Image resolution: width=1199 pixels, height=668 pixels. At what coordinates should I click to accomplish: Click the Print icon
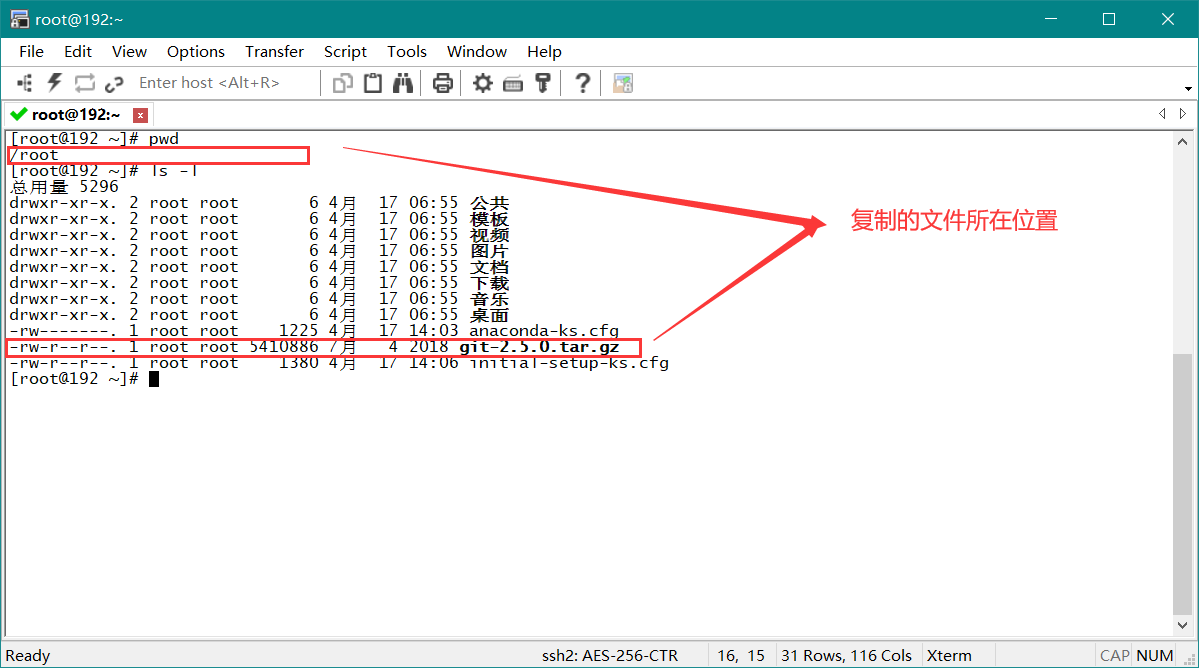(x=443, y=83)
